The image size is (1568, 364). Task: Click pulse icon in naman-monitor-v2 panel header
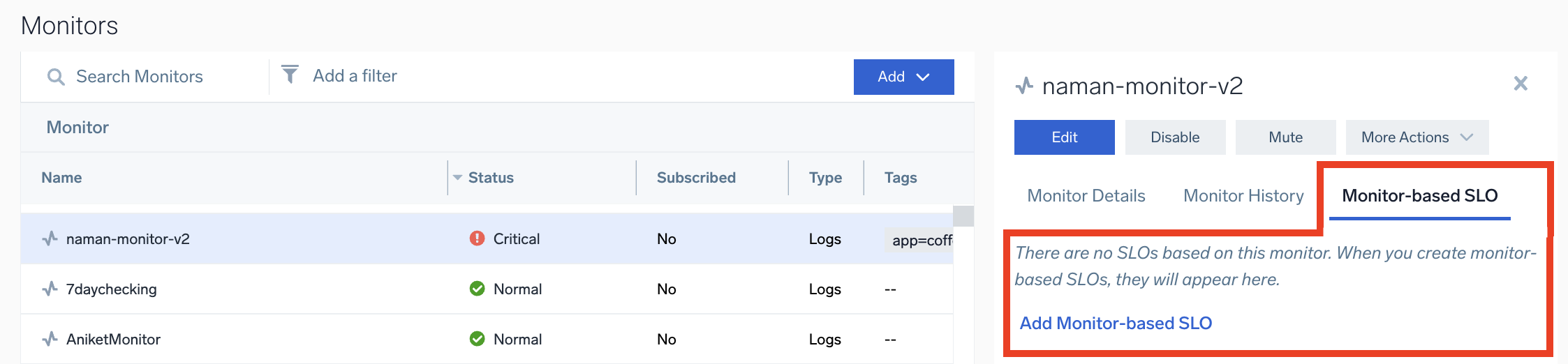[1024, 86]
